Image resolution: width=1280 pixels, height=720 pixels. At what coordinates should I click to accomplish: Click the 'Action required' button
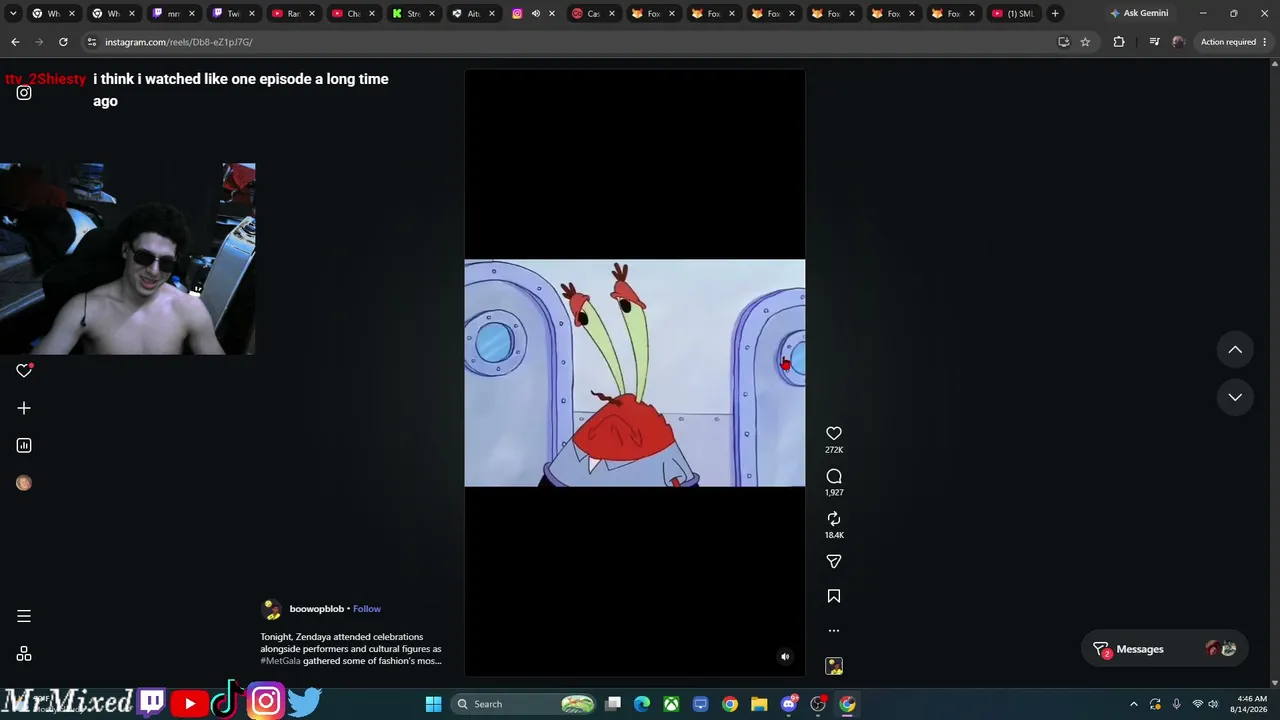pos(1228,42)
